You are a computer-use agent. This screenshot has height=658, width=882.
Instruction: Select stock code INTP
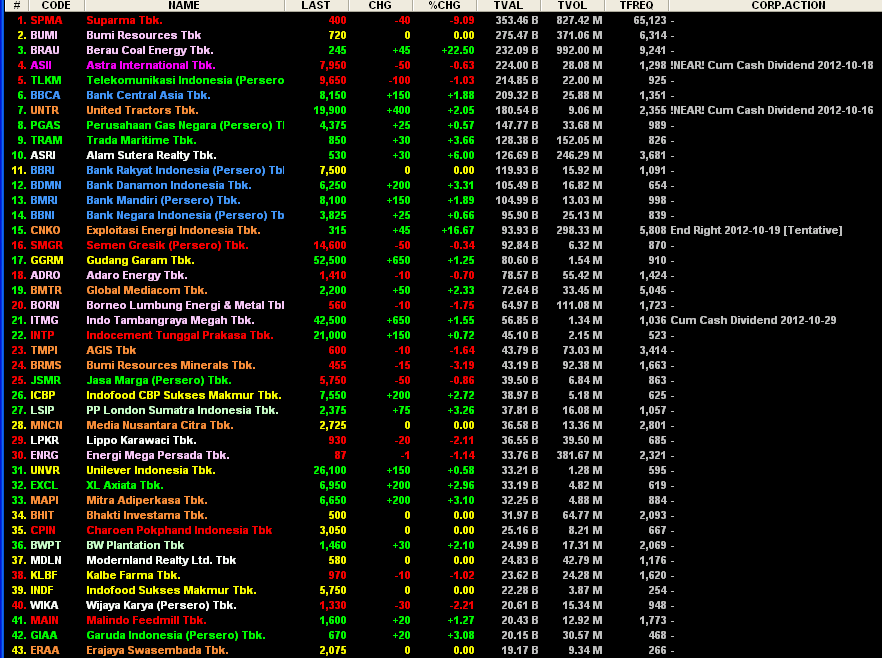(x=42, y=335)
